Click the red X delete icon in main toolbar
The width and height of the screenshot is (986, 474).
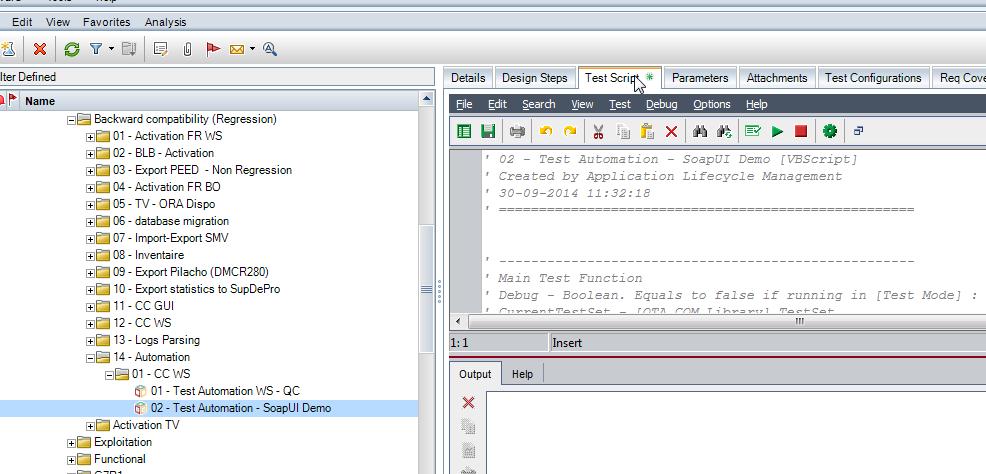click(40, 49)
